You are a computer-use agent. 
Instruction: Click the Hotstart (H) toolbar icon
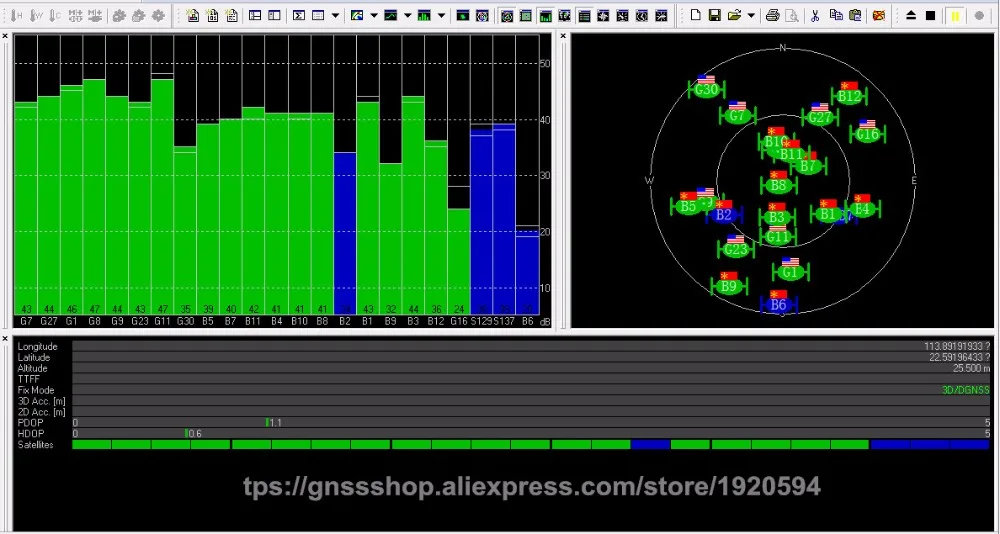point(17,15)
